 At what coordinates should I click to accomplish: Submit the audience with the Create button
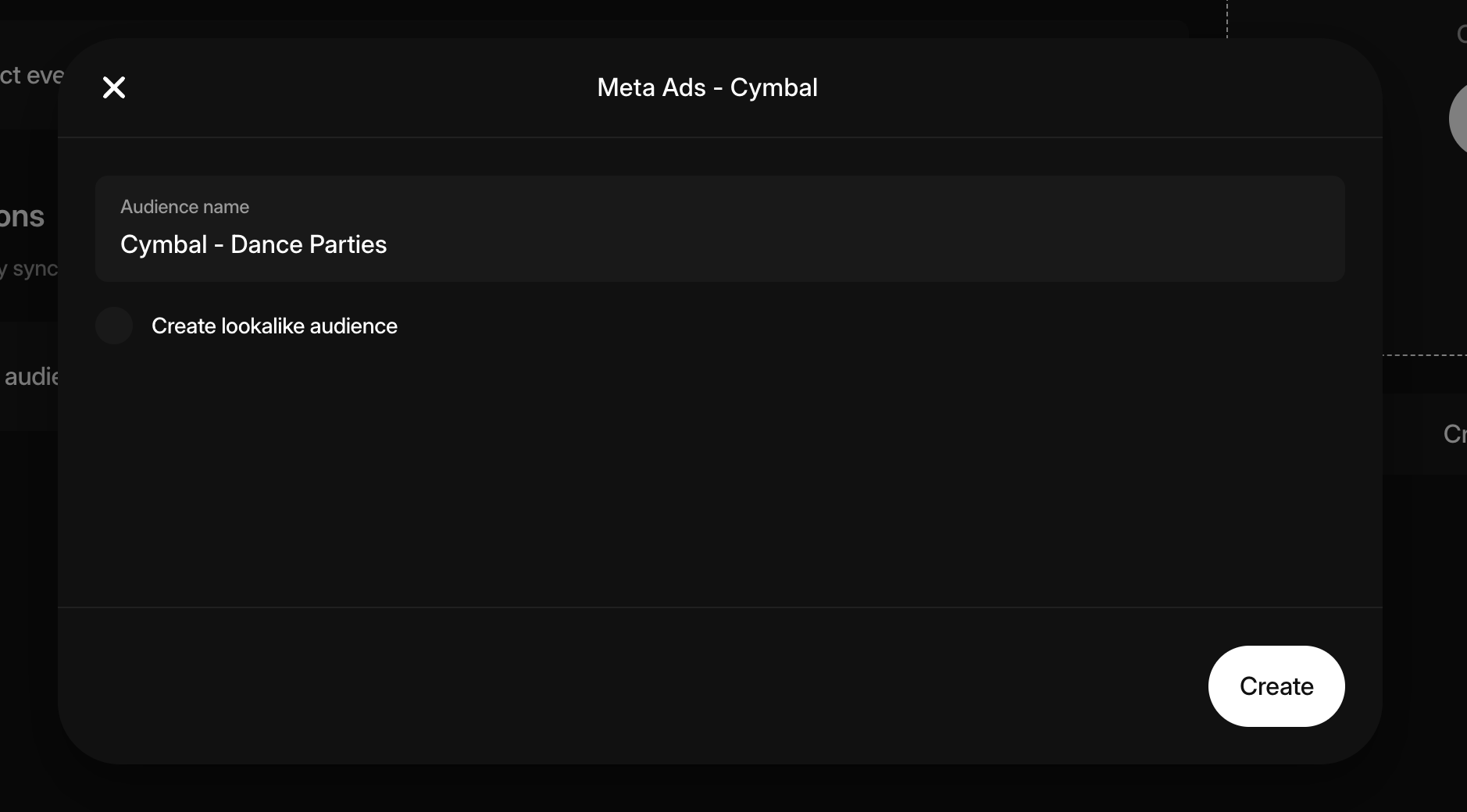(1276, 686)
